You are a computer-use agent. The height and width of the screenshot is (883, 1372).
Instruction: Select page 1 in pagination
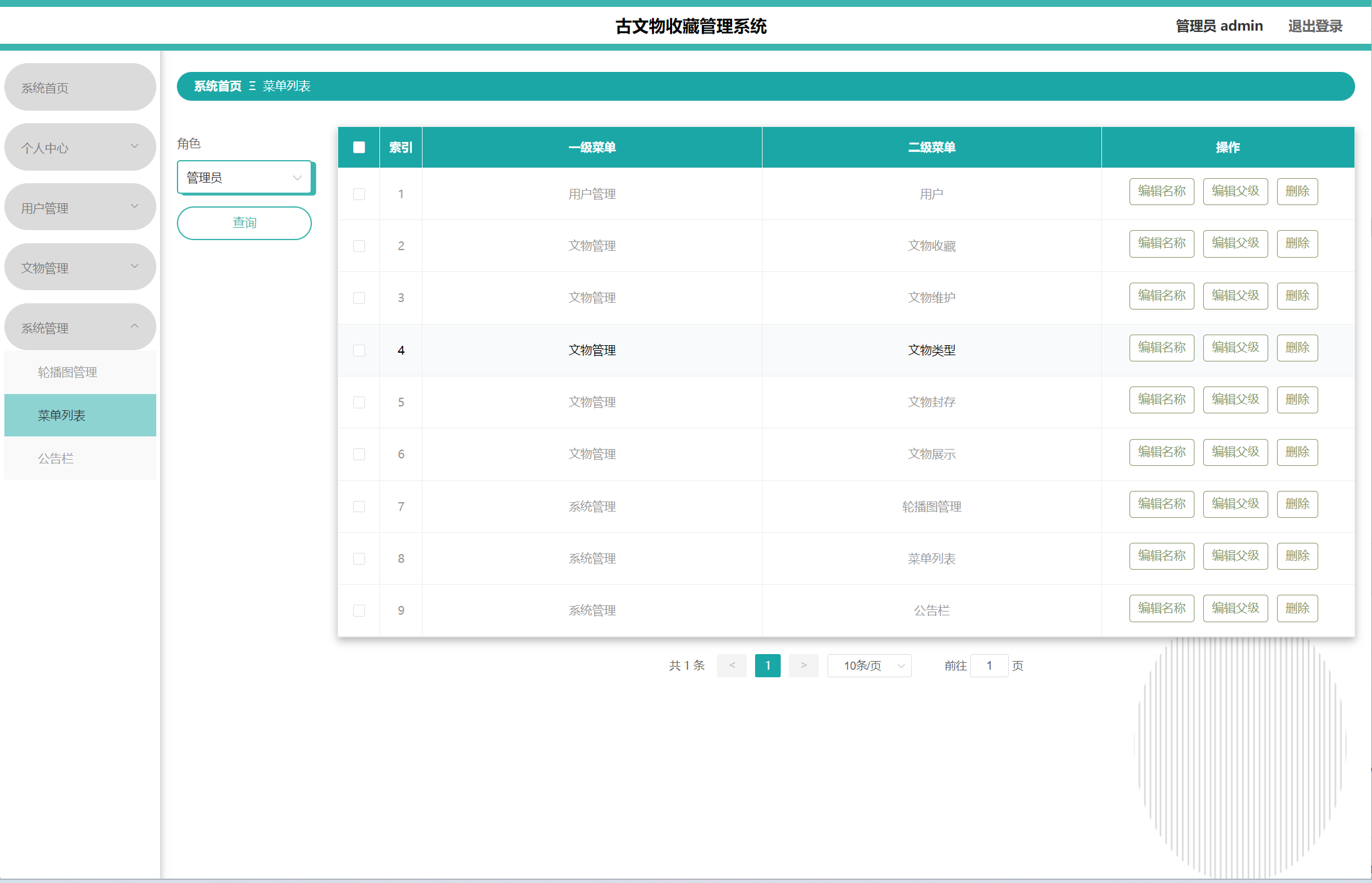tap(768, 666)
